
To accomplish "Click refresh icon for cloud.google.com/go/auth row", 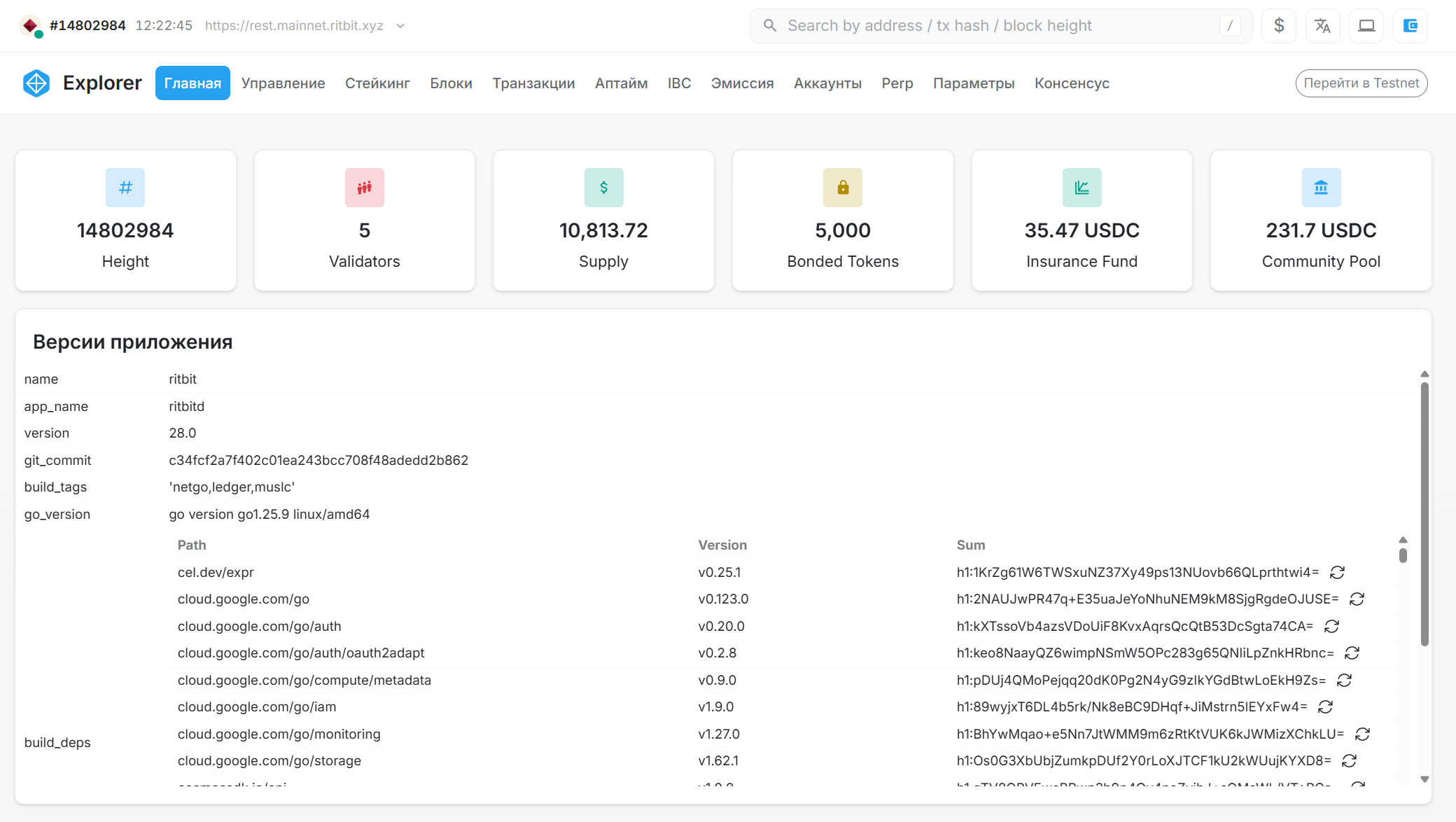I will coord(1331,627).
